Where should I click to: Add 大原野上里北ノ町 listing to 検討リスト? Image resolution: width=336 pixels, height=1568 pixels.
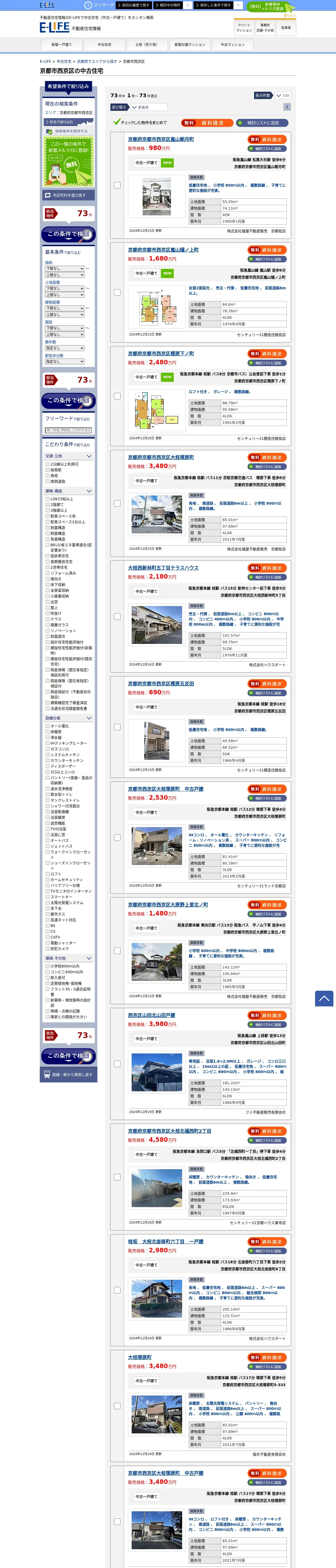pos(267,914)
